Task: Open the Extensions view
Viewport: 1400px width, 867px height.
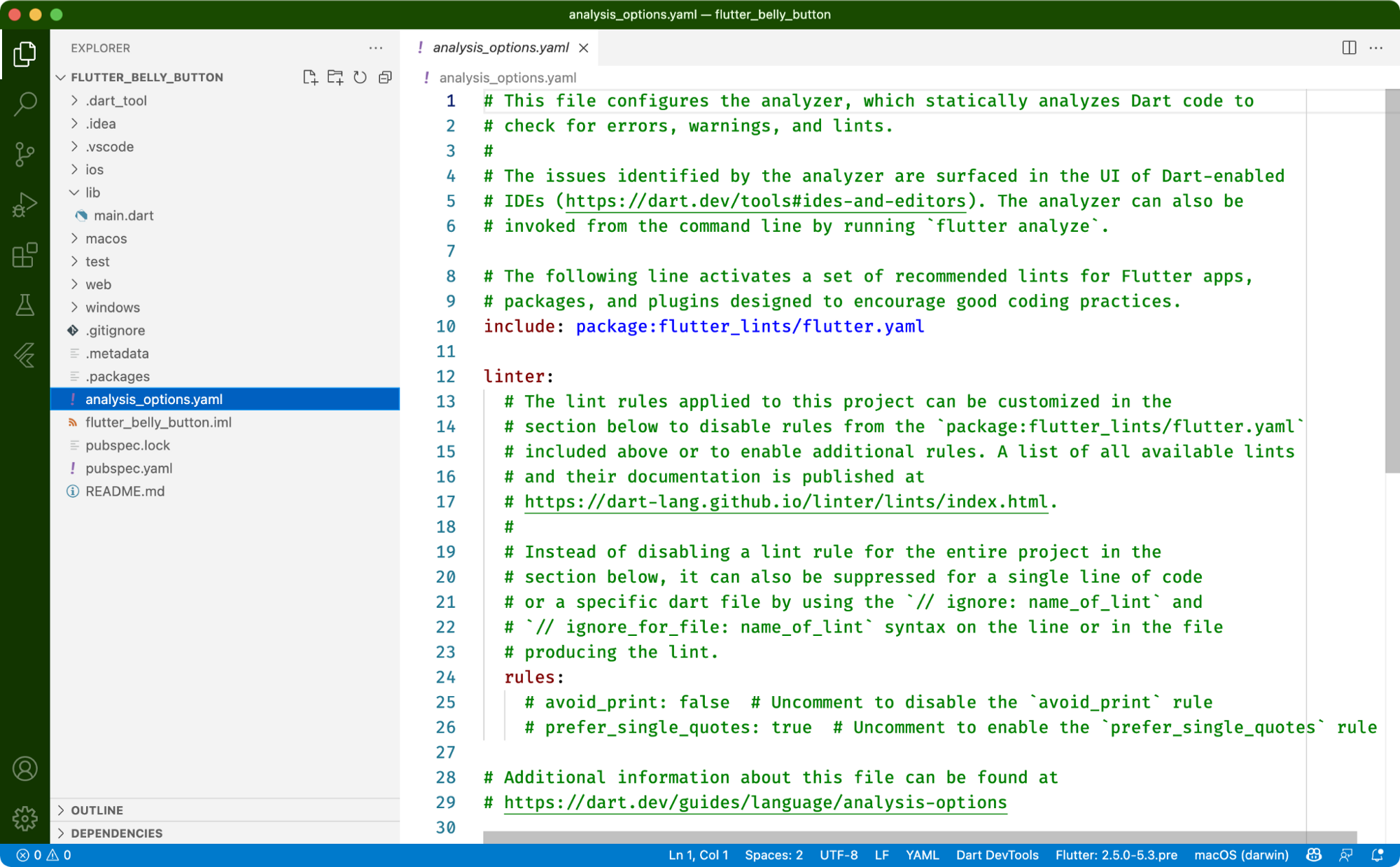Action: click(25, 255)
